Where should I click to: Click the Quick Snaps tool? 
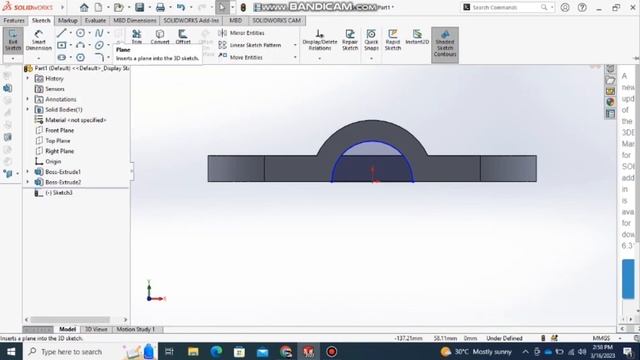(371, 40)
